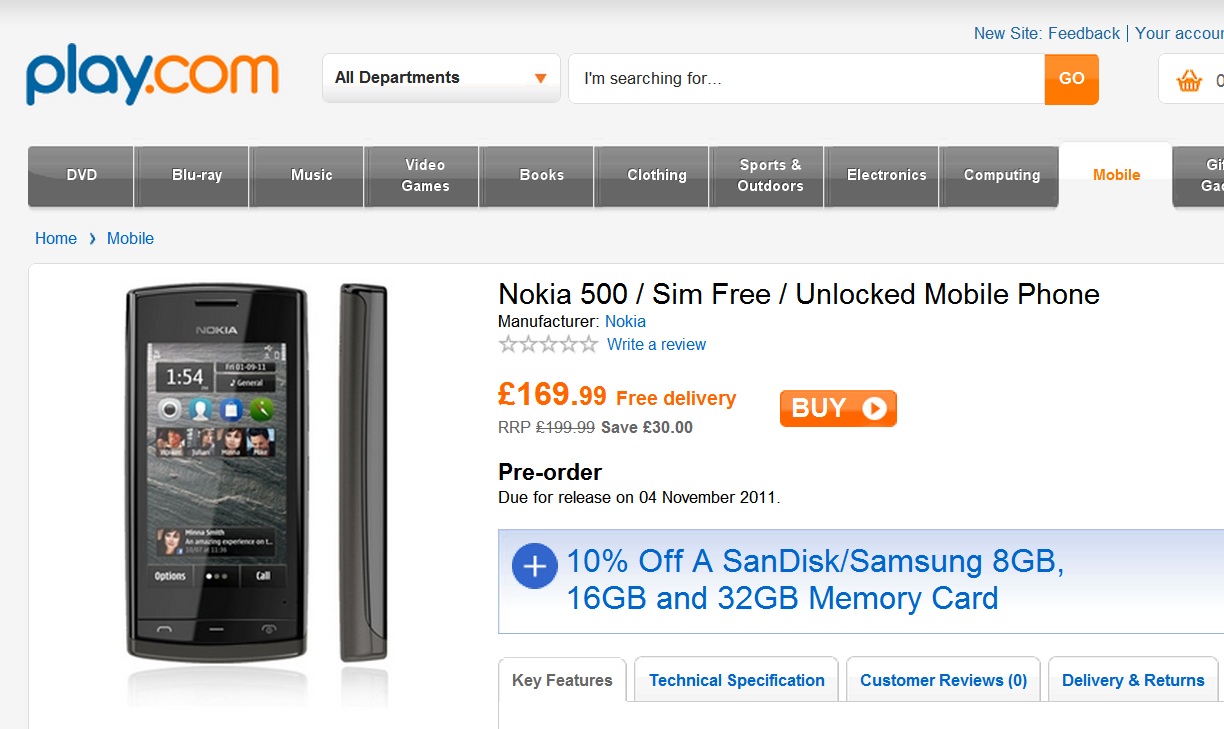Switch to the Technical Specification tab

(x=737, y=680)
